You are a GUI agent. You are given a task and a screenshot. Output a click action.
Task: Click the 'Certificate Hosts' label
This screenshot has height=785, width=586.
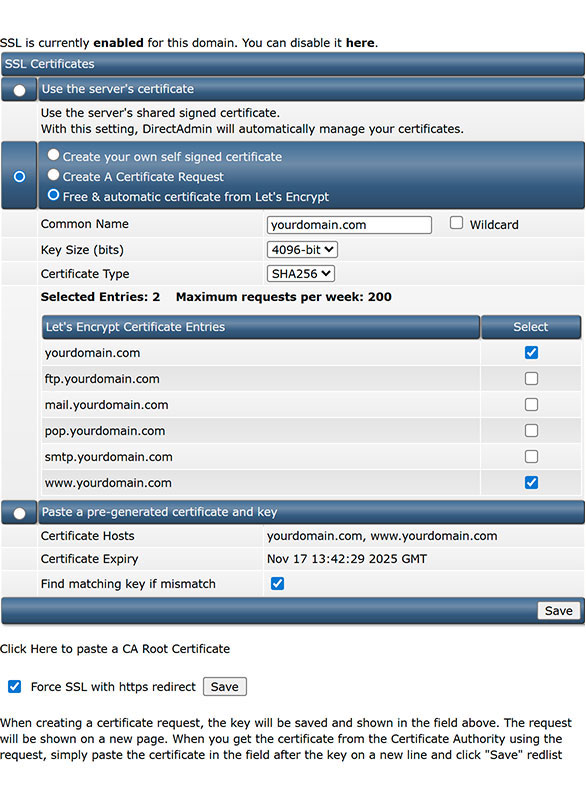pyautogui.click(x=88, y=536)
